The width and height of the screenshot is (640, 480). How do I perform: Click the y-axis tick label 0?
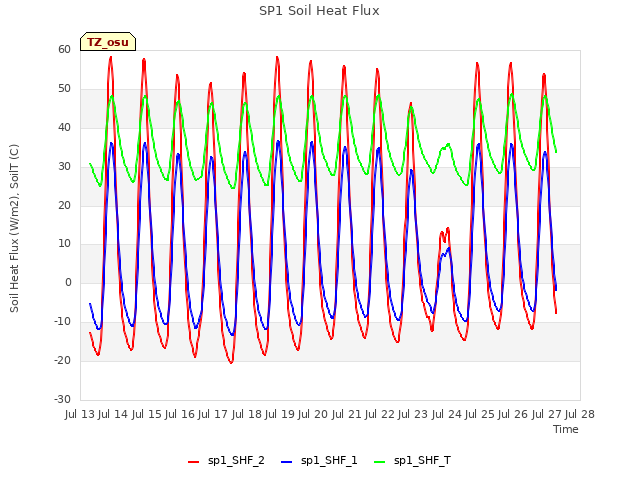pyautogui.click(x=68, y=282)
